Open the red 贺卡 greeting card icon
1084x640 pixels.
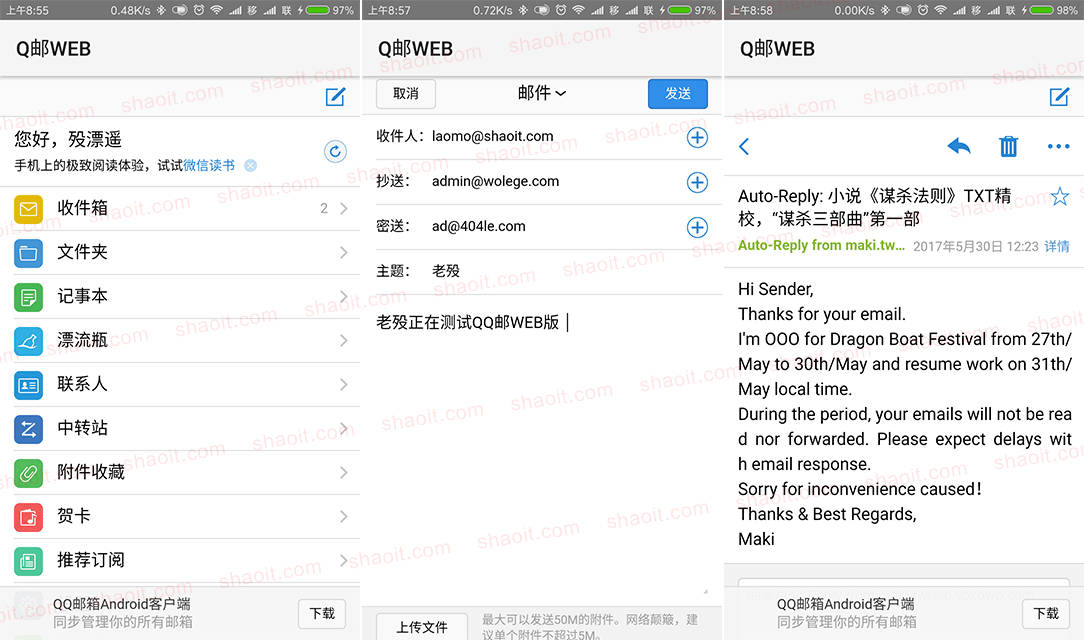pos(28,517)
